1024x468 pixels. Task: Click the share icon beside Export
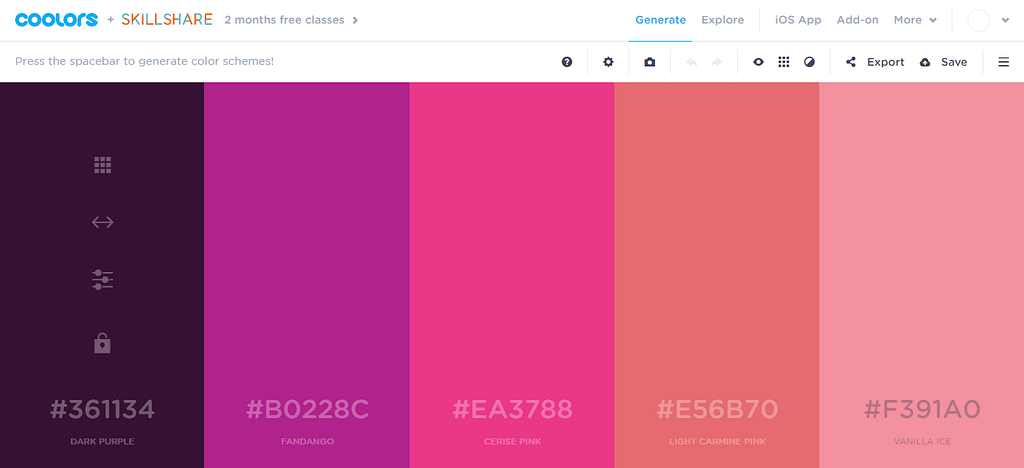pyautogui.click(x=851, y=62)
